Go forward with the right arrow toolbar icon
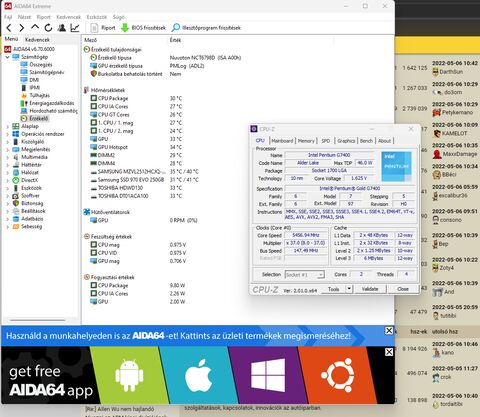Viewport: 480px width, 417px height. pos(22,28)
